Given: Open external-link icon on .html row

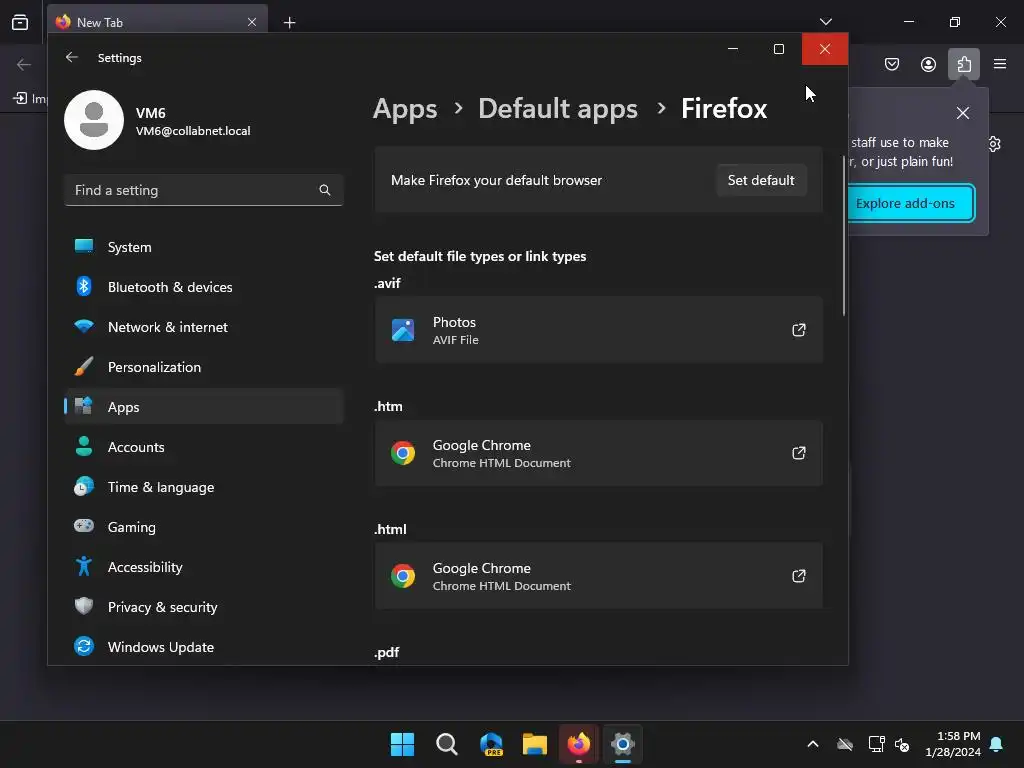Looking at the screenshot, I should (x=799, y=576).
